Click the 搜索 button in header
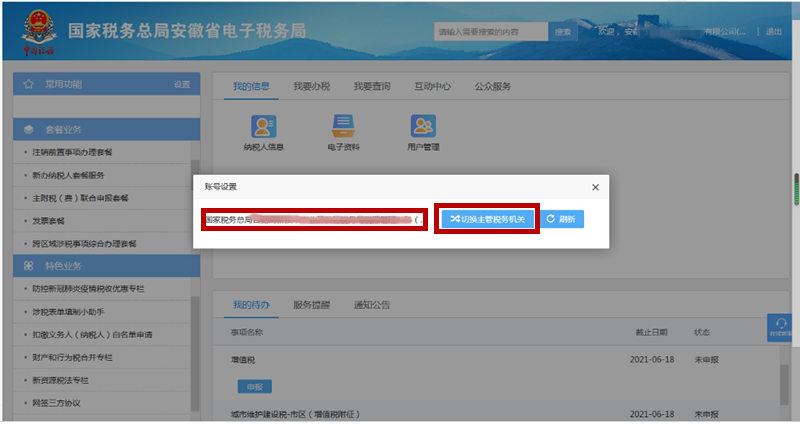The image size is (800, 424). (x=562, y=32)
